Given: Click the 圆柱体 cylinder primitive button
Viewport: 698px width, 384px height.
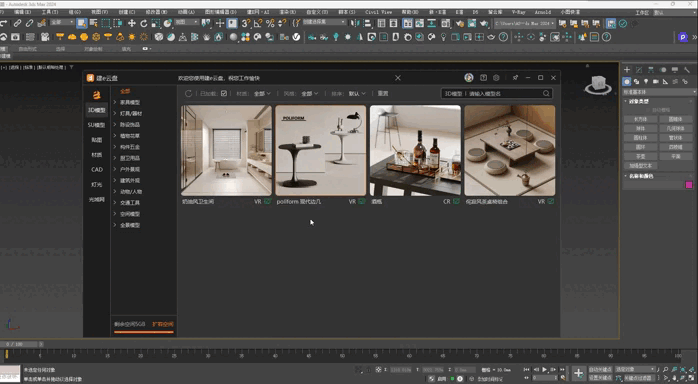Looking at the screenshot, I should tap(640, 138).
